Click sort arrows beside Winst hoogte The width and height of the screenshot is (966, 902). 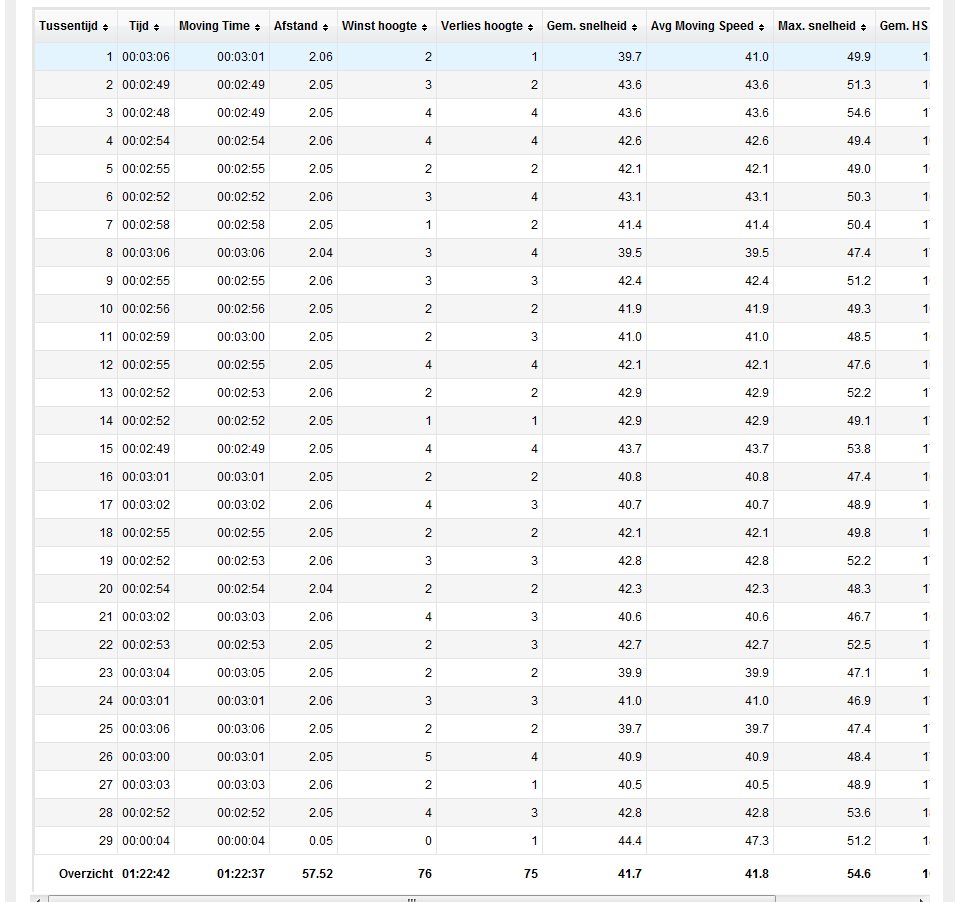click(424, 27)
